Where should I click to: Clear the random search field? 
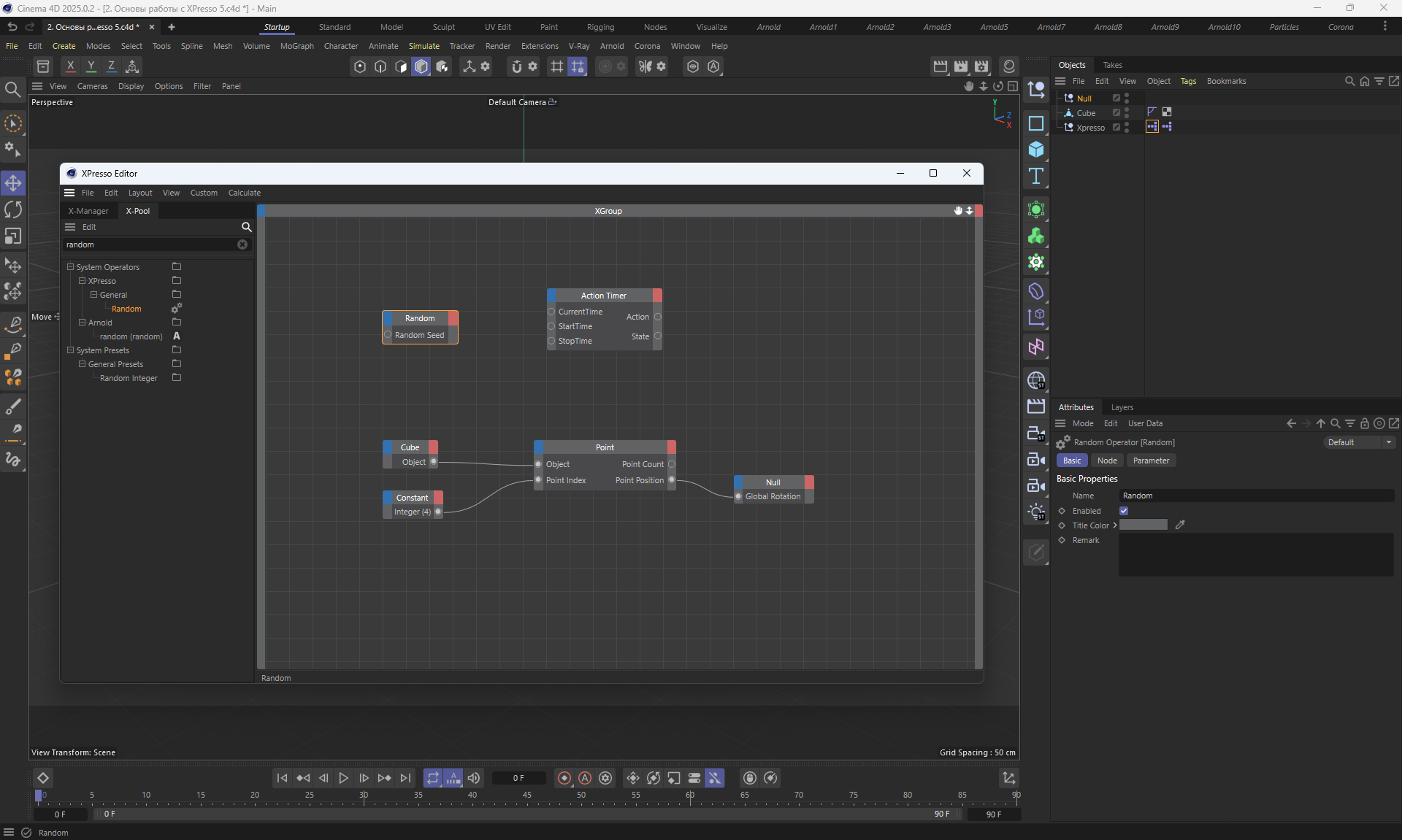pyautogui.click(x=242, y=244)
